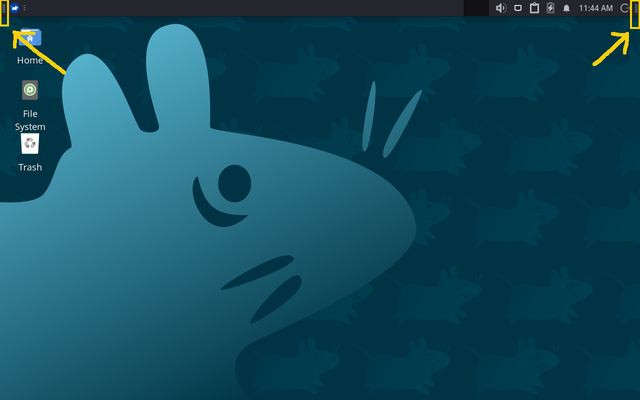Open the clipboard manager icon
Image resolution: width=640 pixels, height=400 pixels.
[534, 8]
